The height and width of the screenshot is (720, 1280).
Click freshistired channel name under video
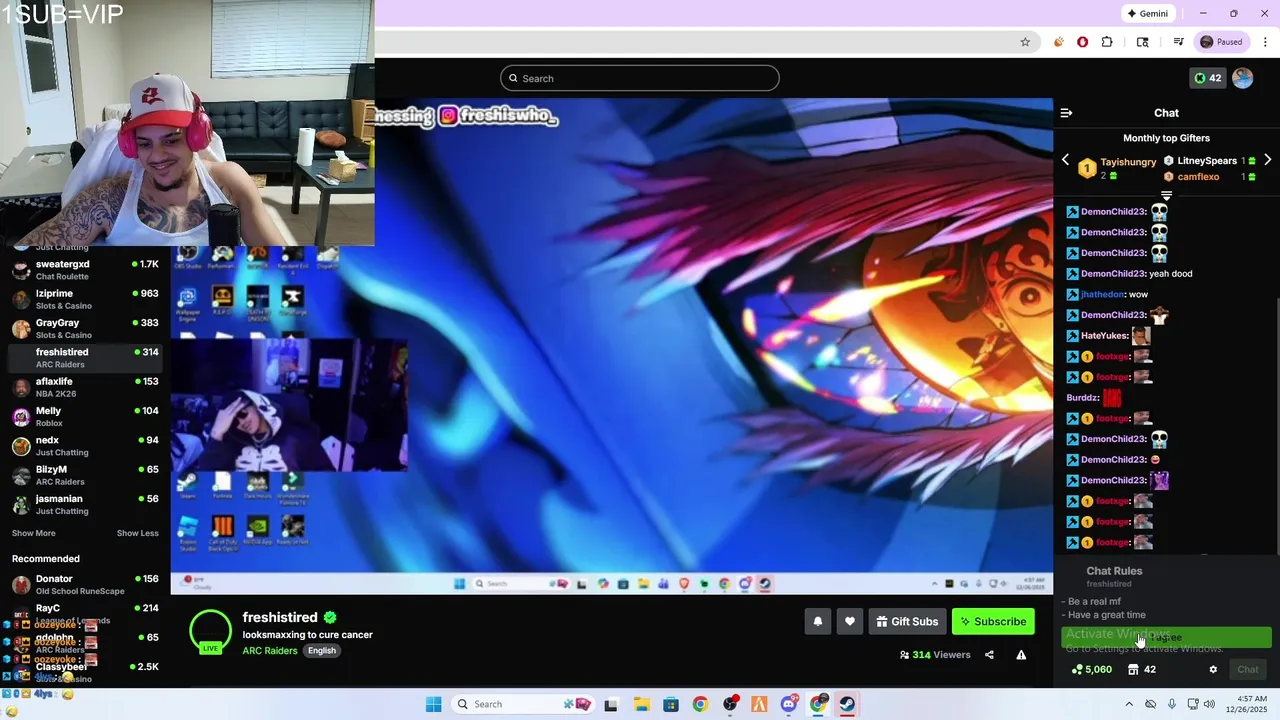click(280, 617)
